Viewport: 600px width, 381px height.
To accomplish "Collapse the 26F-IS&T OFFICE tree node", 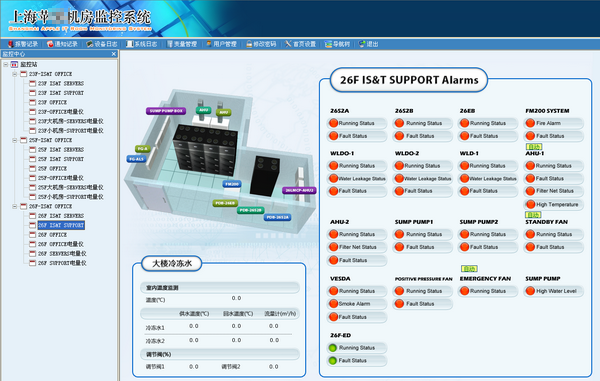I will click(x=15, y=207).
